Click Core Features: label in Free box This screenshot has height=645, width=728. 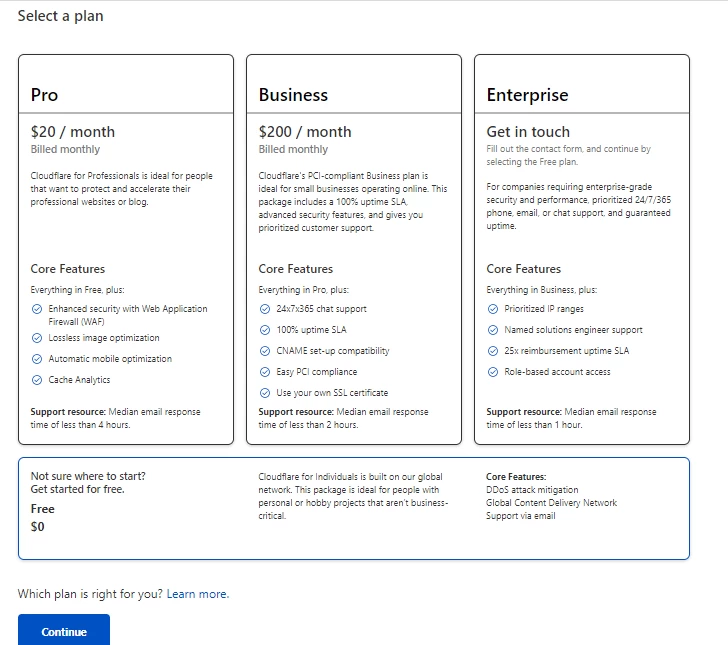[x=516, y=477]
